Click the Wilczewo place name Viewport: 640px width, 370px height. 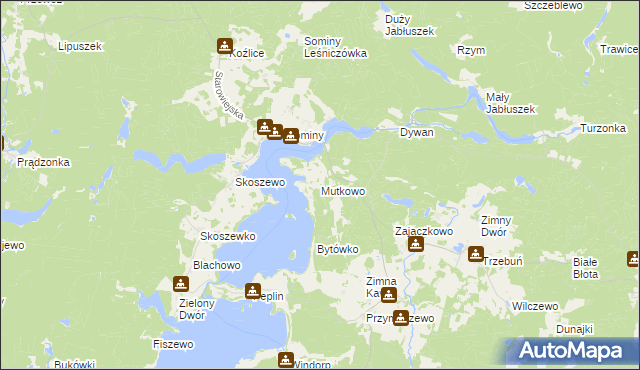[x=535, y=306]
